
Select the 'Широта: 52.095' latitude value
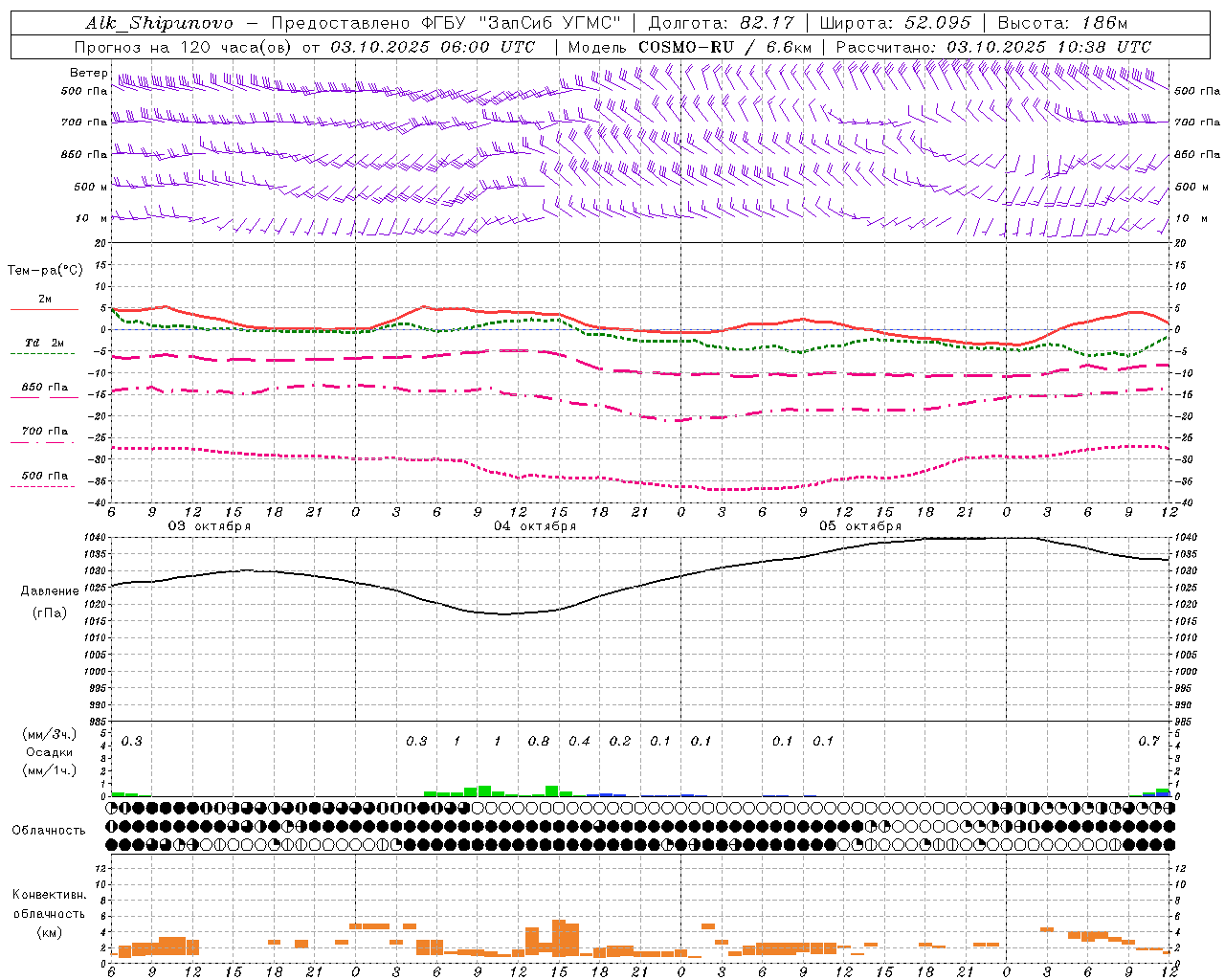pos(896,23)
